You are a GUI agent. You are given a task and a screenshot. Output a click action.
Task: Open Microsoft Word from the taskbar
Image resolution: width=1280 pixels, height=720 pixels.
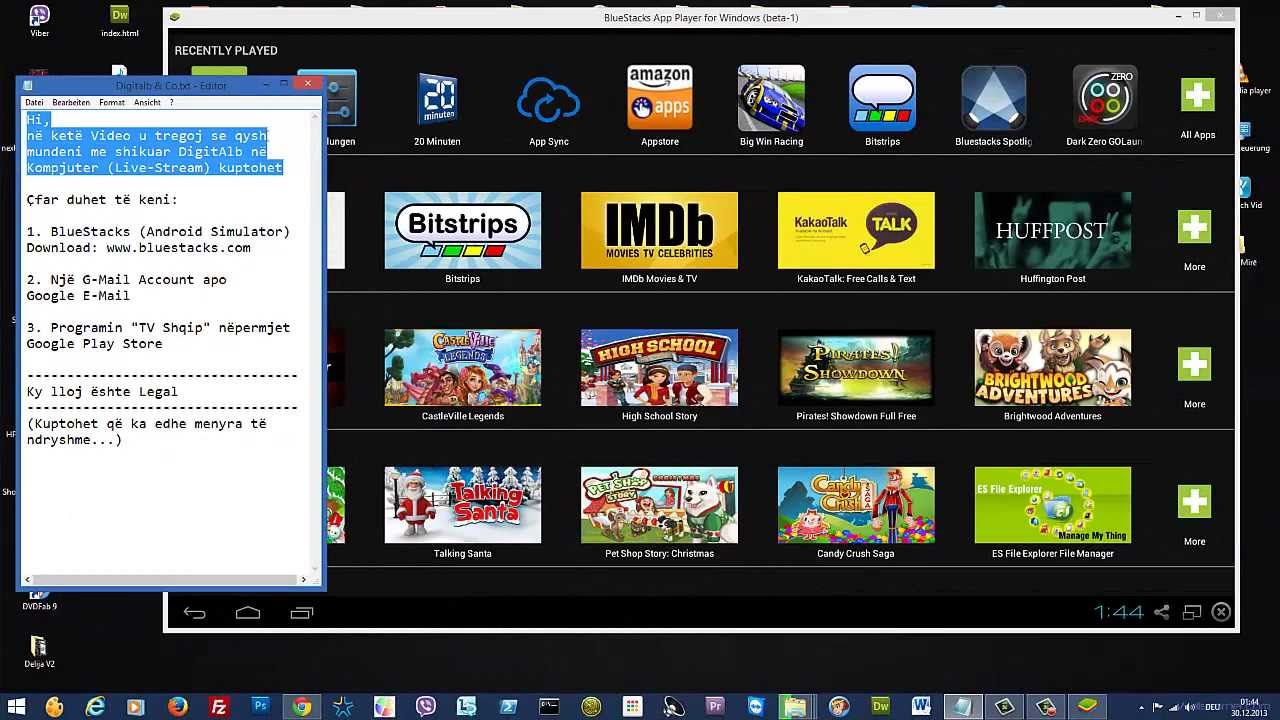pyautogui.click(x=921, y=707)
